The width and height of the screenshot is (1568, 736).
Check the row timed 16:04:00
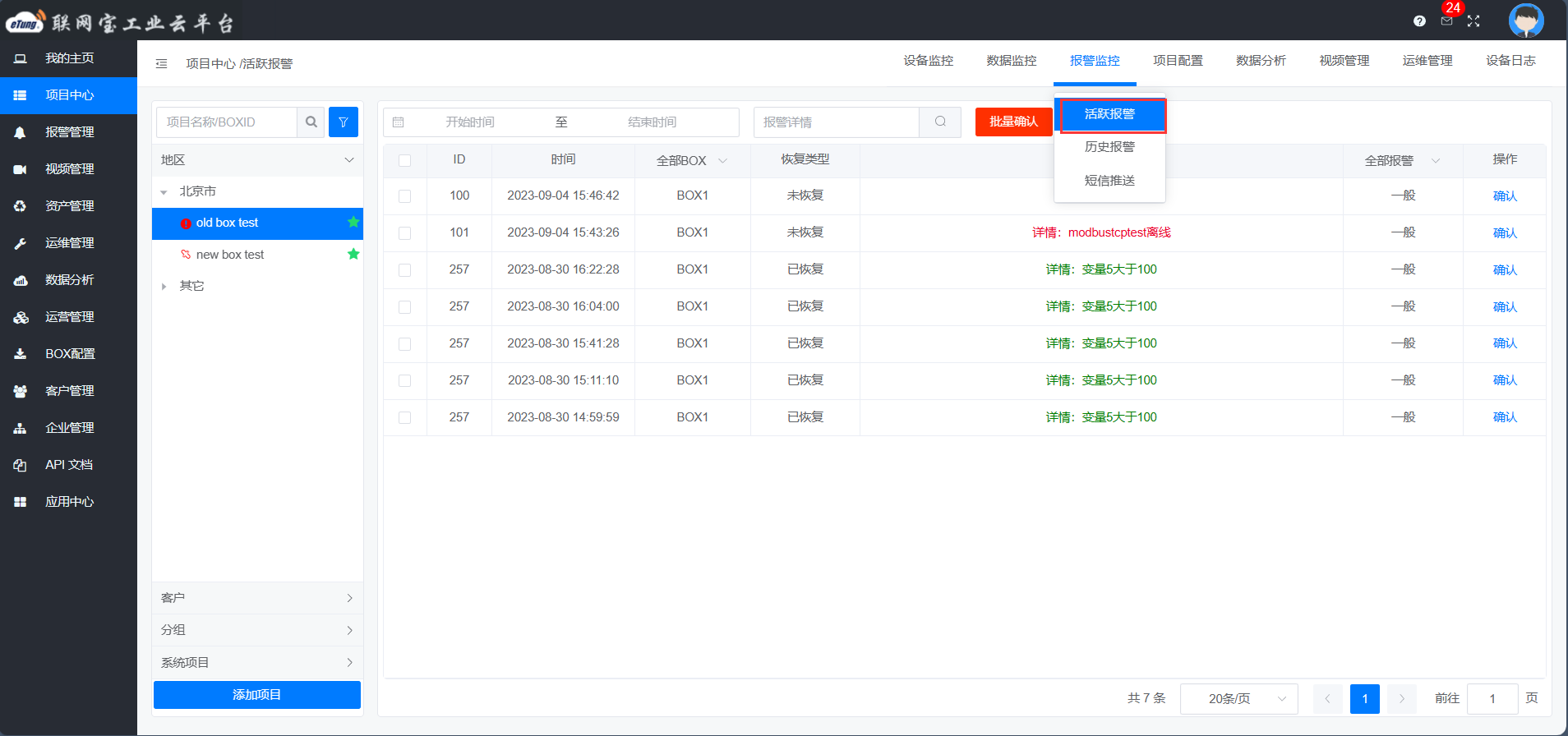pos(404,307)
